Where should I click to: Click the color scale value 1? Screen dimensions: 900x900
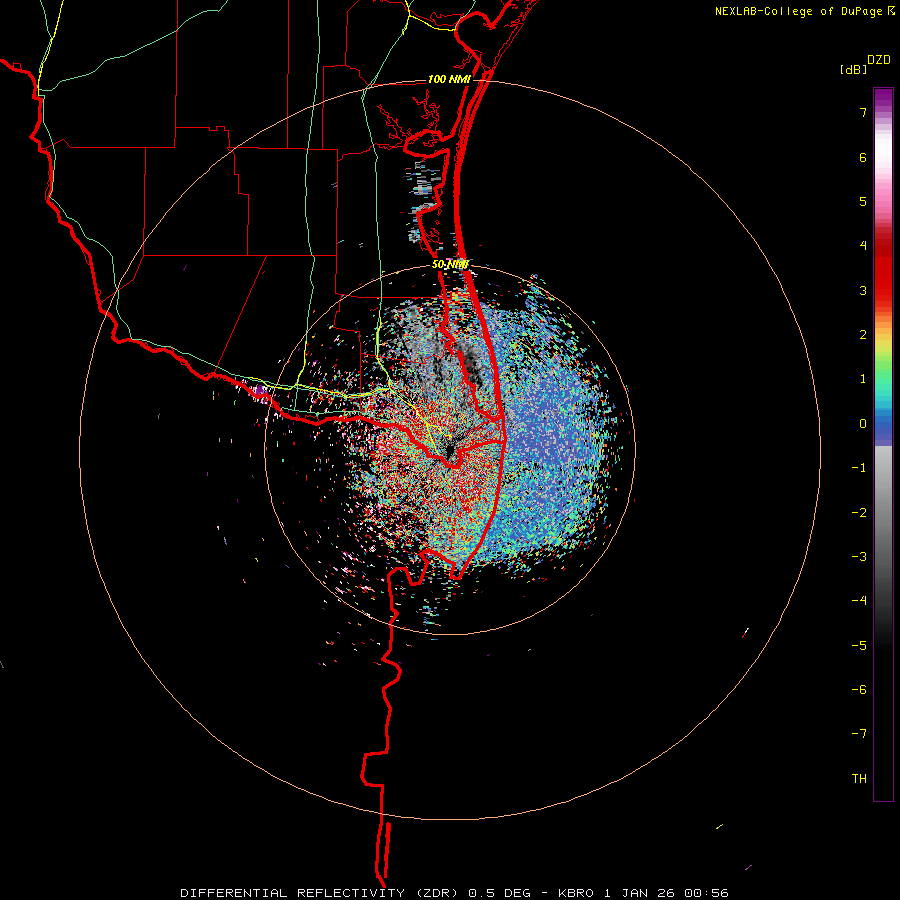pyautogui.click(x=863, y=379)
